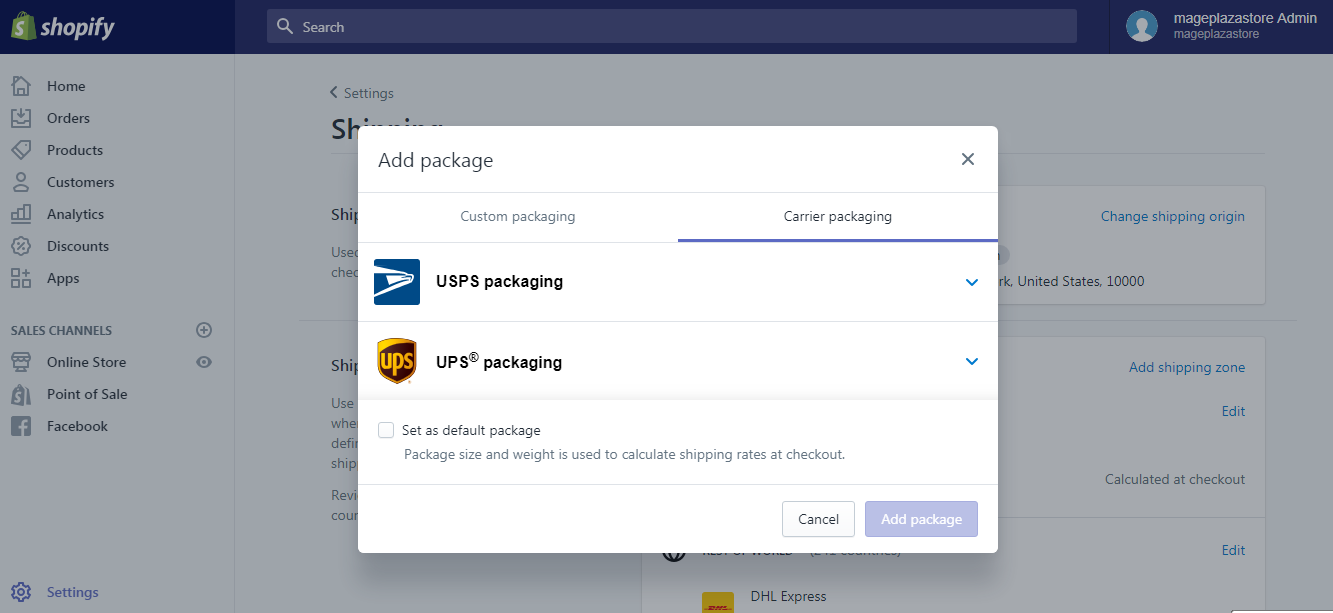Screen dimensions: 1333x613
Task: Open Discounts in the sidebar
Action: [x=78, y=246]
